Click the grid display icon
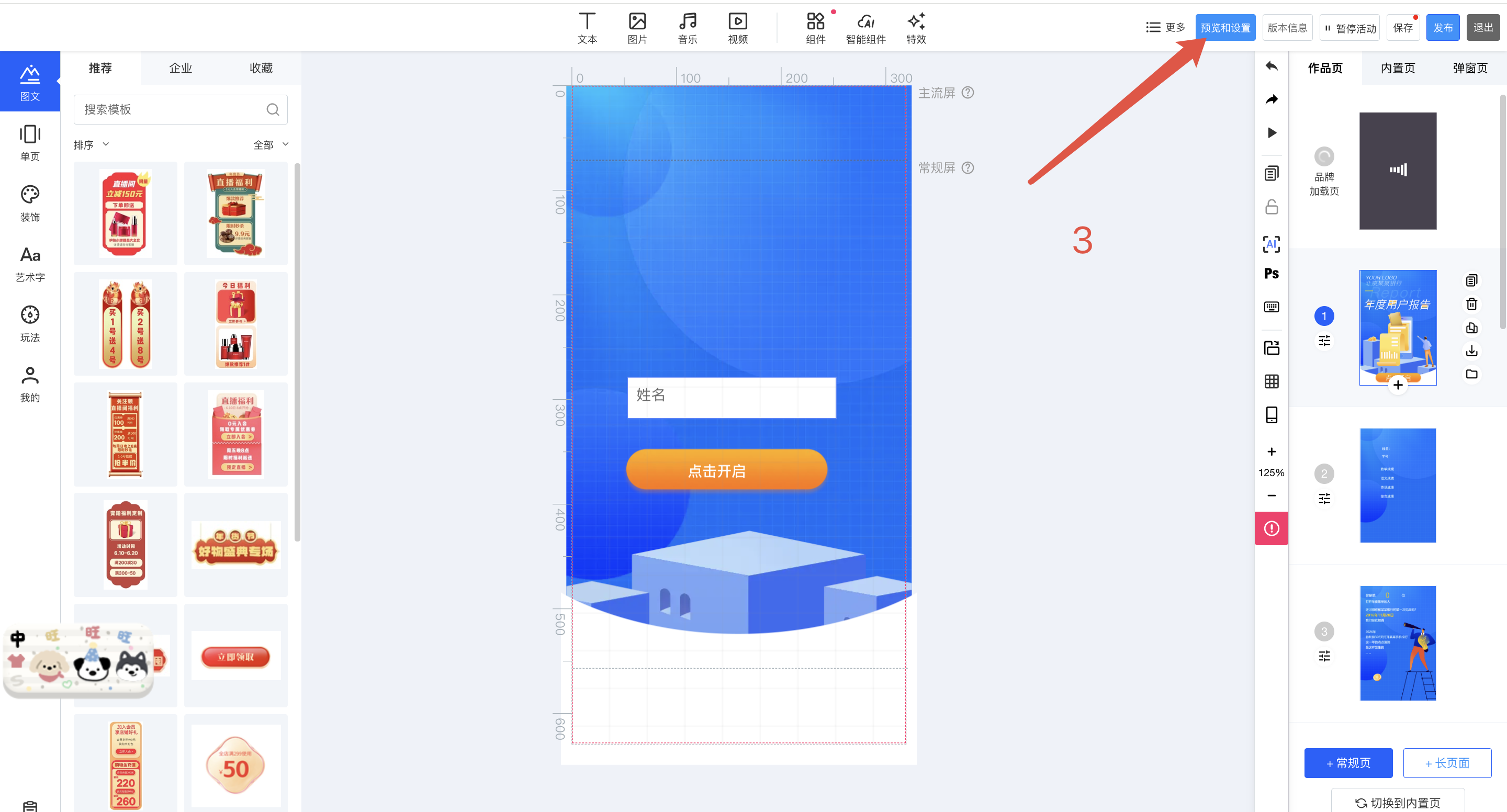The width and height of the screenshot is (1507, 812). 1271,381
